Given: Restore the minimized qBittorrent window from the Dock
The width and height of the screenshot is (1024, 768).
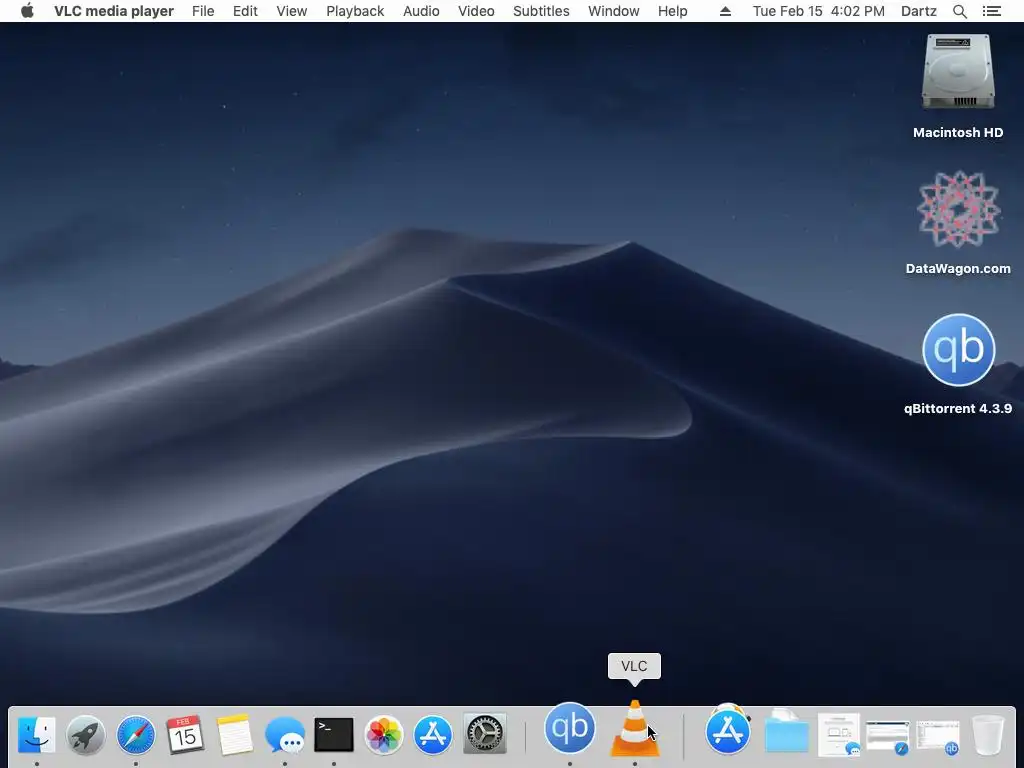Looking at the screenshot, I should 938,737.
